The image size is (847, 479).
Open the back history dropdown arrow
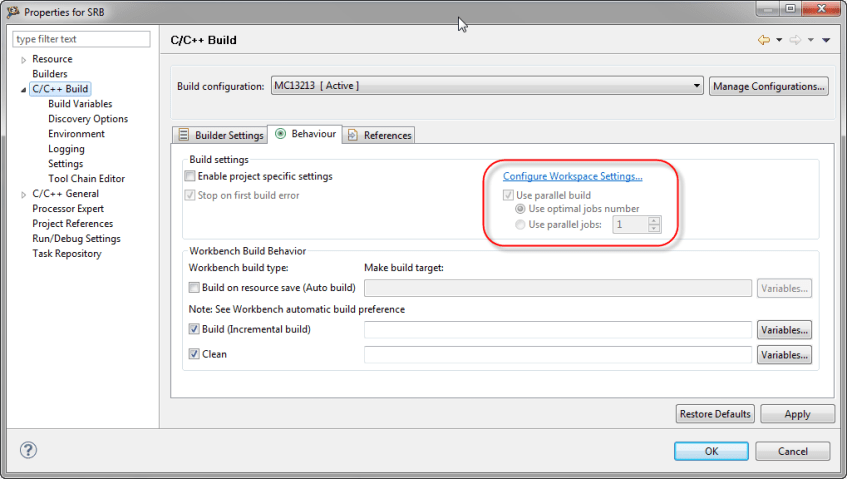pos(779,40)
